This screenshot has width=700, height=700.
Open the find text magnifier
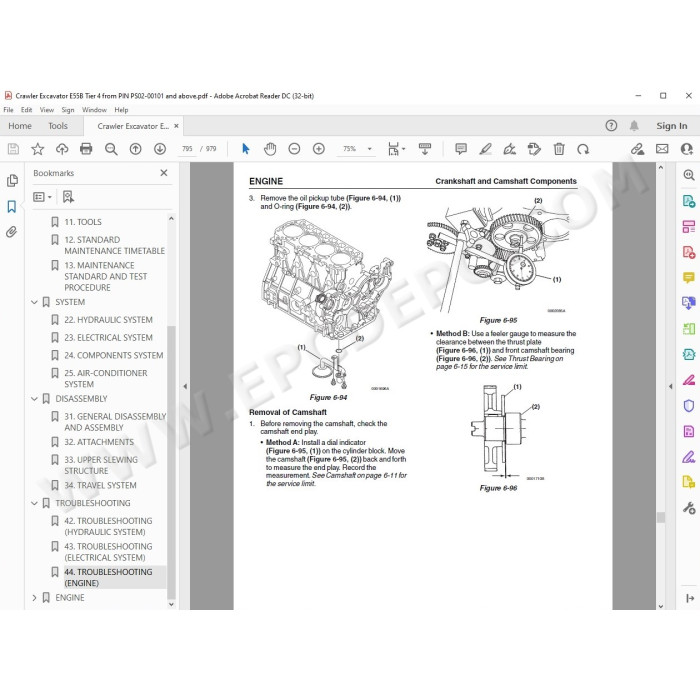(x=111, y=149)
